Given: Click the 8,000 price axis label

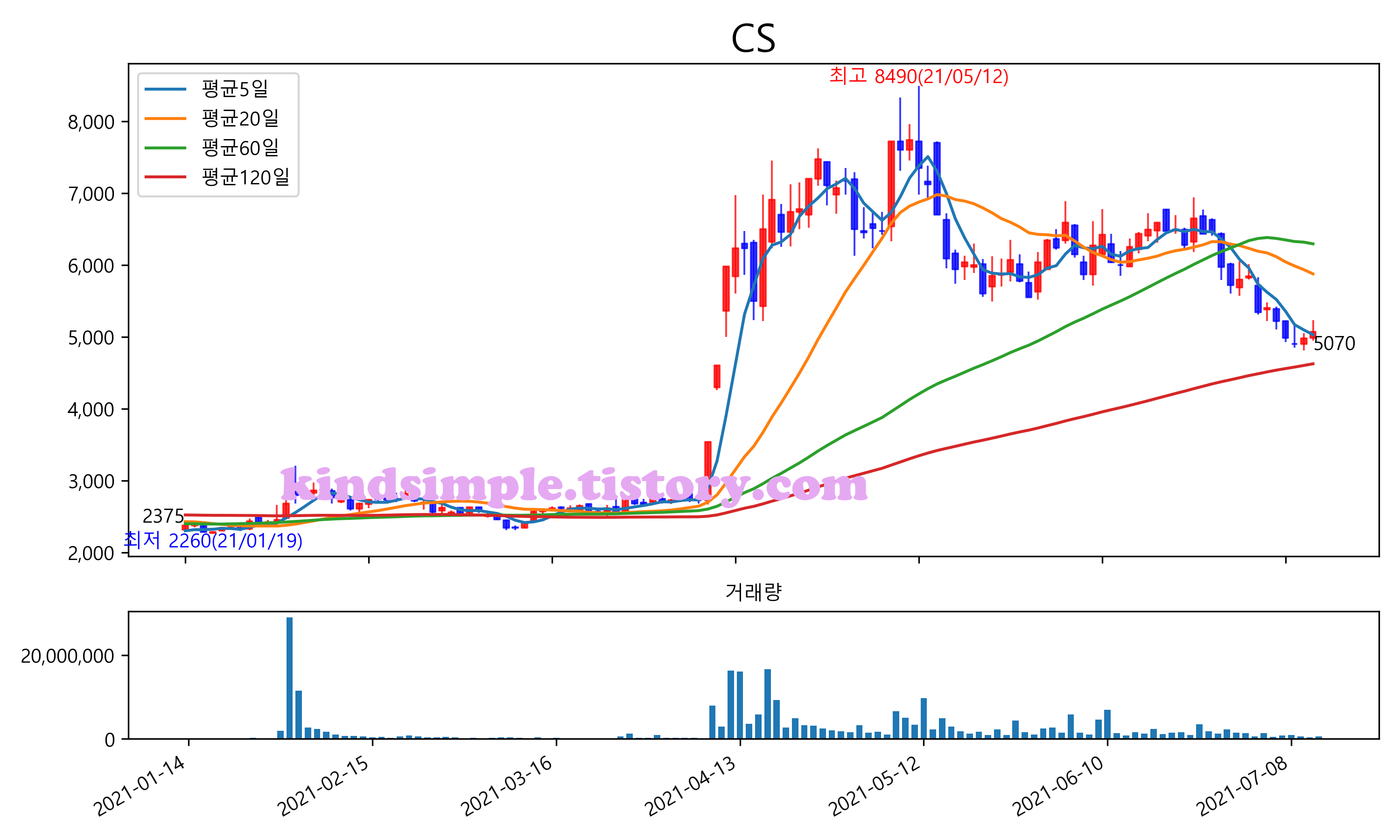Looking at the screenshot, I should 91,122.
